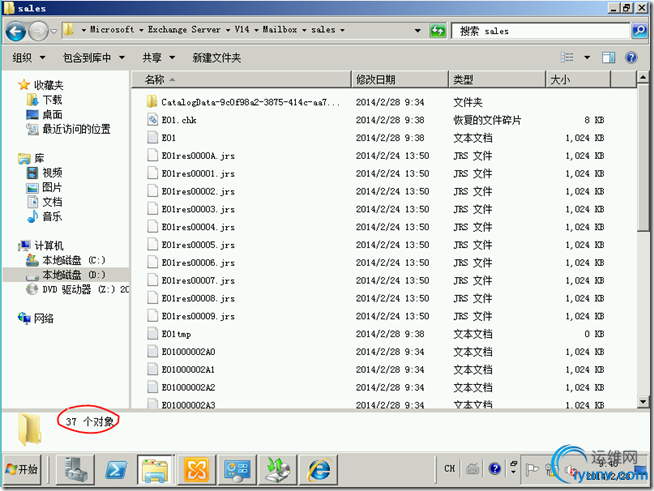Click 新建文件夹 button

[x=216, y=58]
